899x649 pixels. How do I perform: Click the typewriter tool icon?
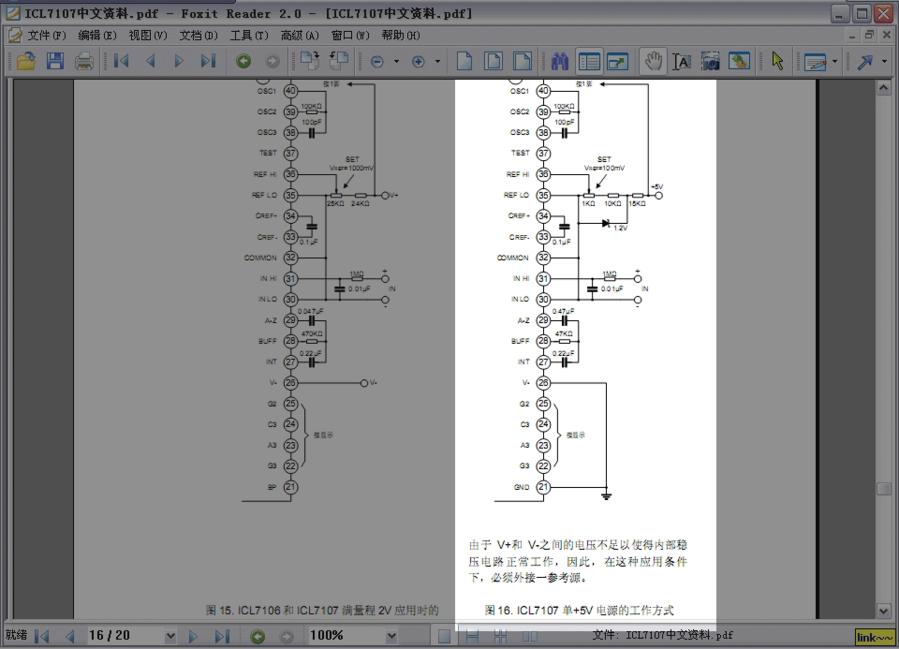pos(815,61)
